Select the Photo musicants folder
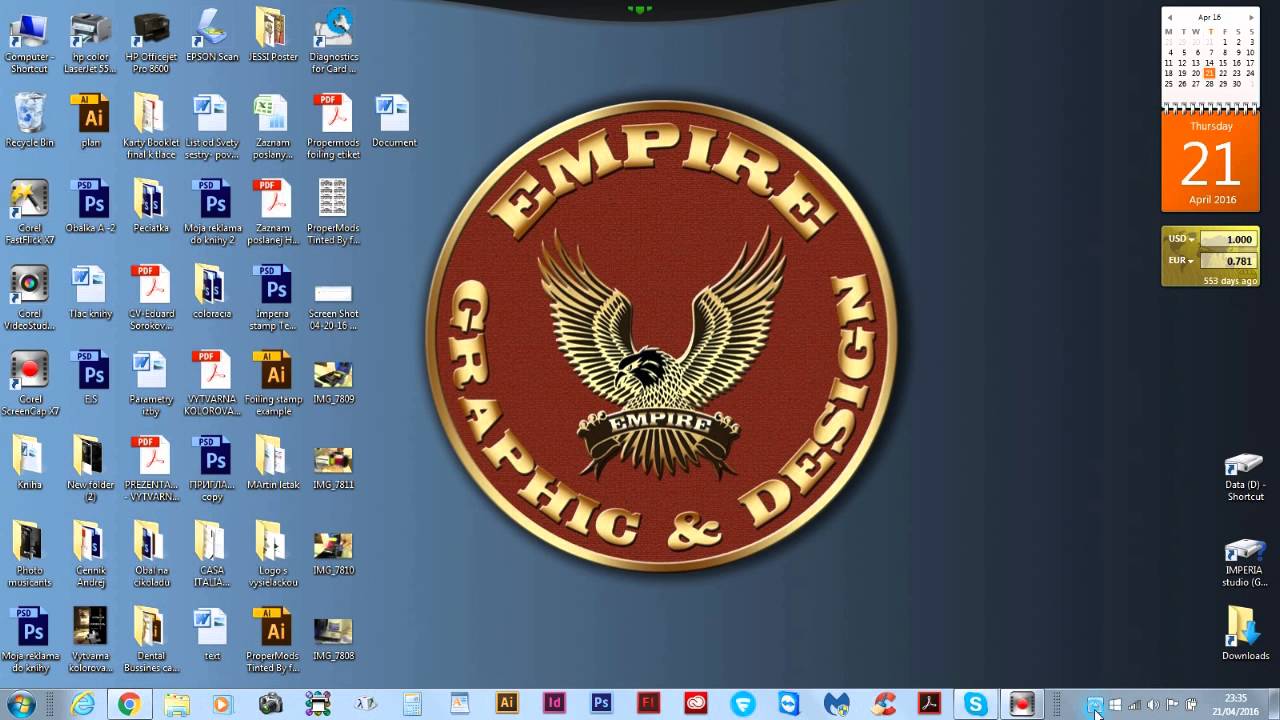Image resolution: width=1280 pixels, height=720 pixels. pos(29,554)
